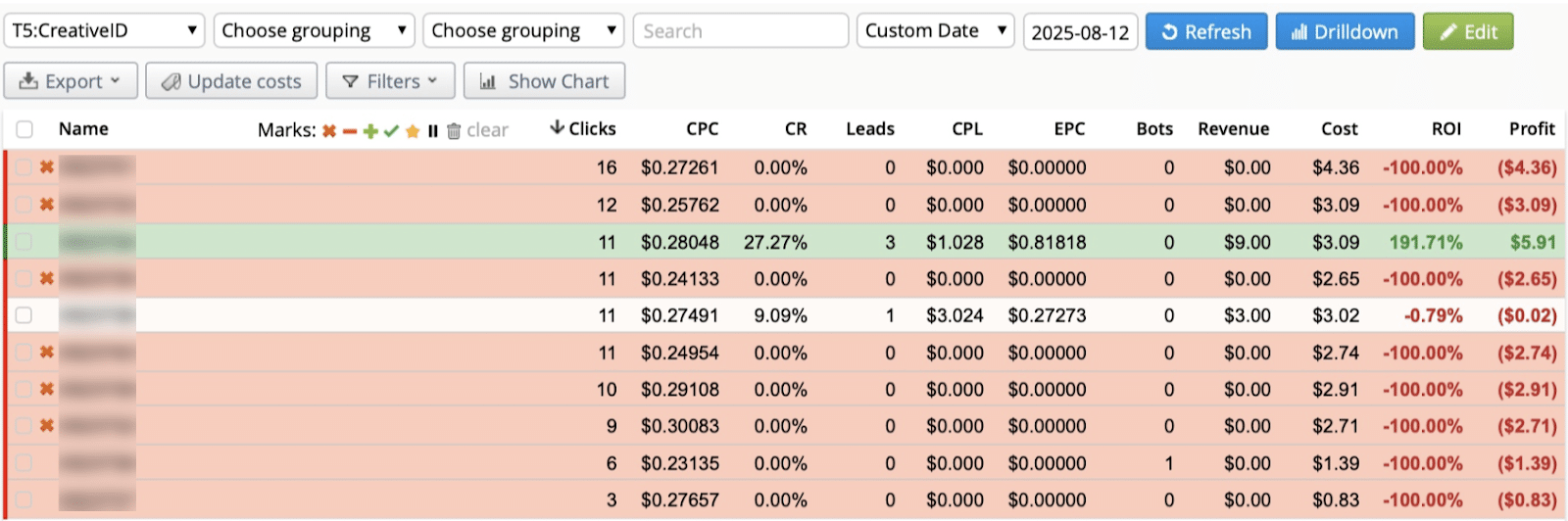Open the Filters dropdown
Screen dimensions: 1568x521
pos(390,81)
